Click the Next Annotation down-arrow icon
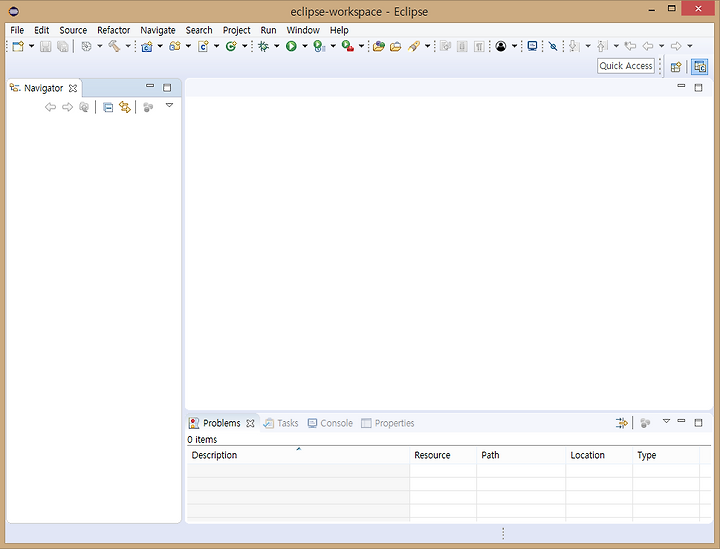This screenshot has height=549, width=720. [574, 46]
